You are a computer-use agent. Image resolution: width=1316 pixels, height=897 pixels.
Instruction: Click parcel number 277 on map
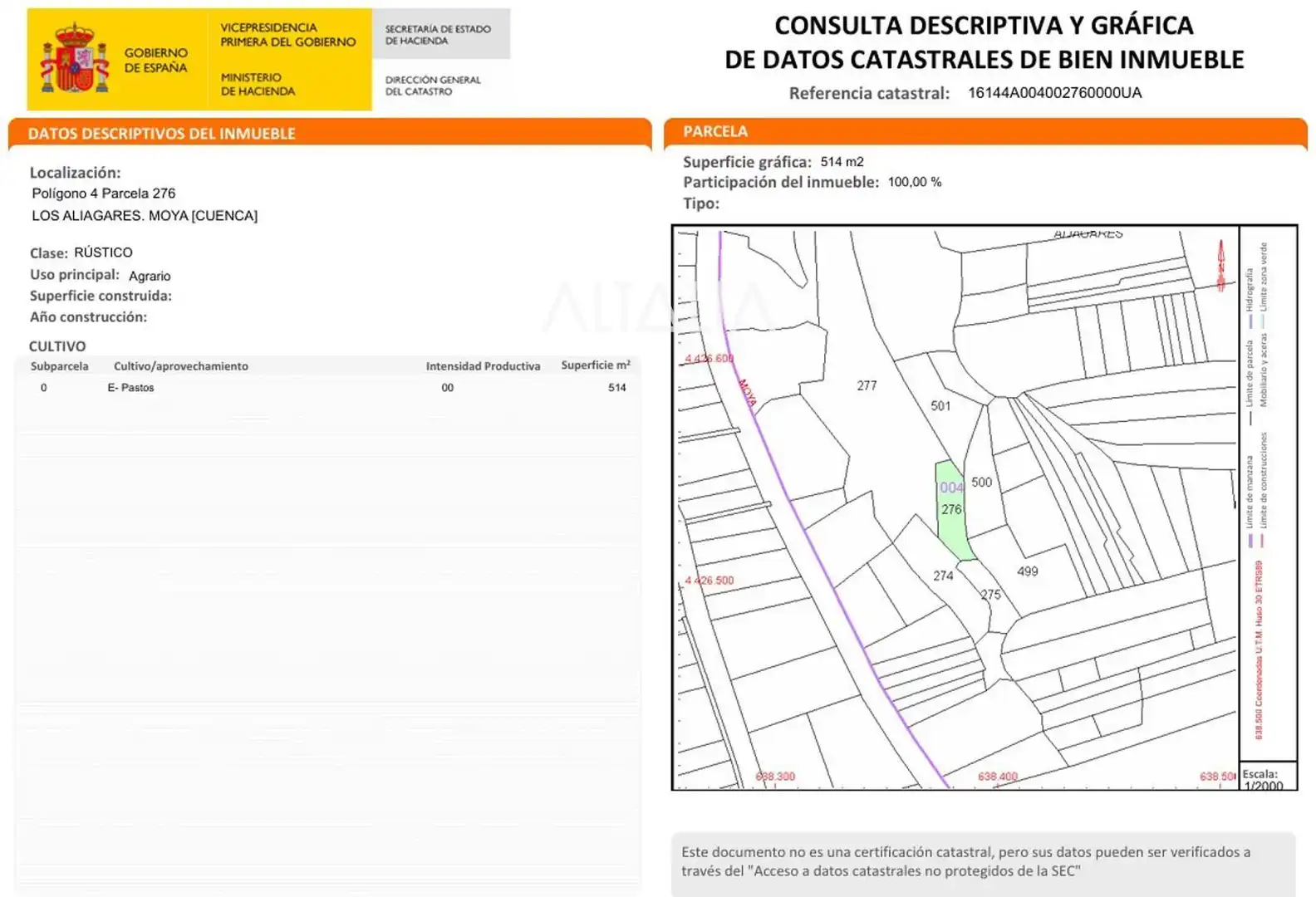[x=867, y=385]
